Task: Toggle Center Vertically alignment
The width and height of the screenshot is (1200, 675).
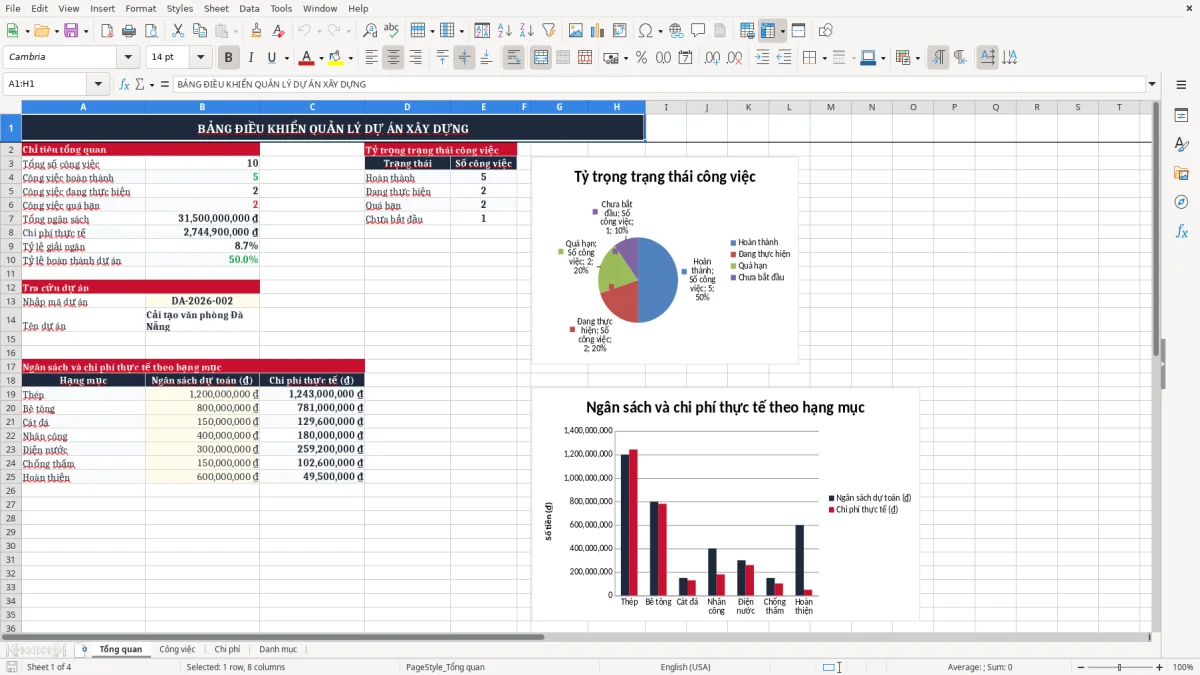Action: 464,58
